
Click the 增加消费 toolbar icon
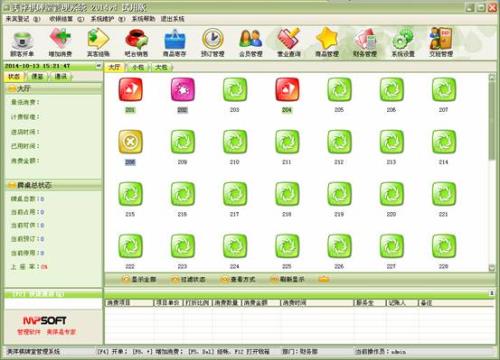[x=60, y=43]
